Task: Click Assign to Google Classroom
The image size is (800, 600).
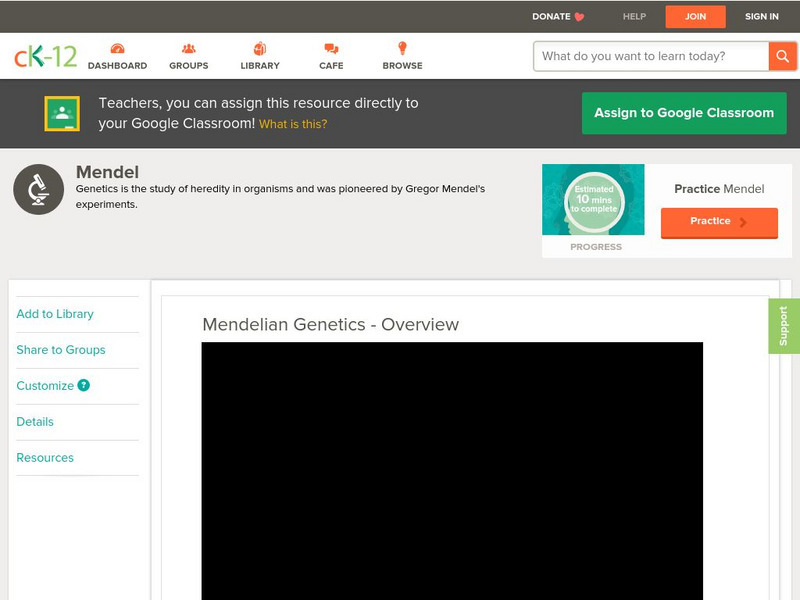Action: point(684,113)
